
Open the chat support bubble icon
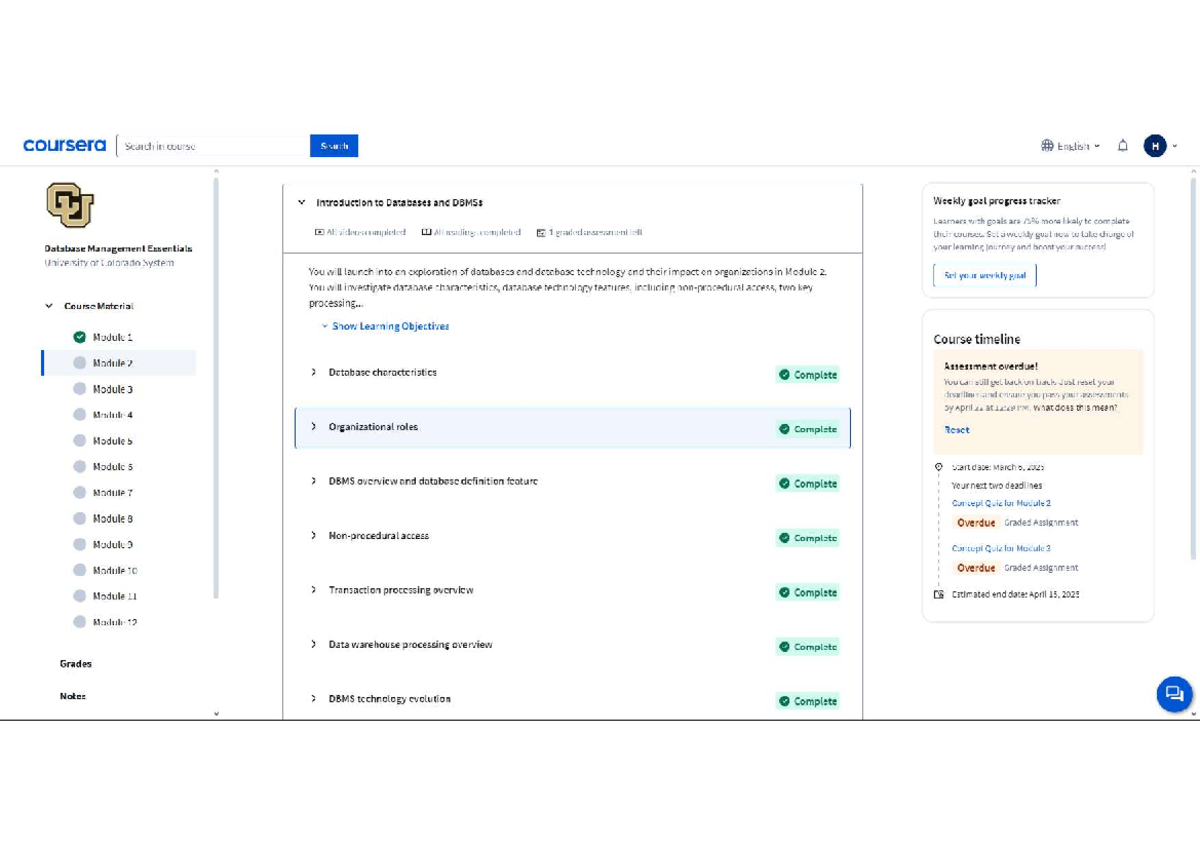1174,694
